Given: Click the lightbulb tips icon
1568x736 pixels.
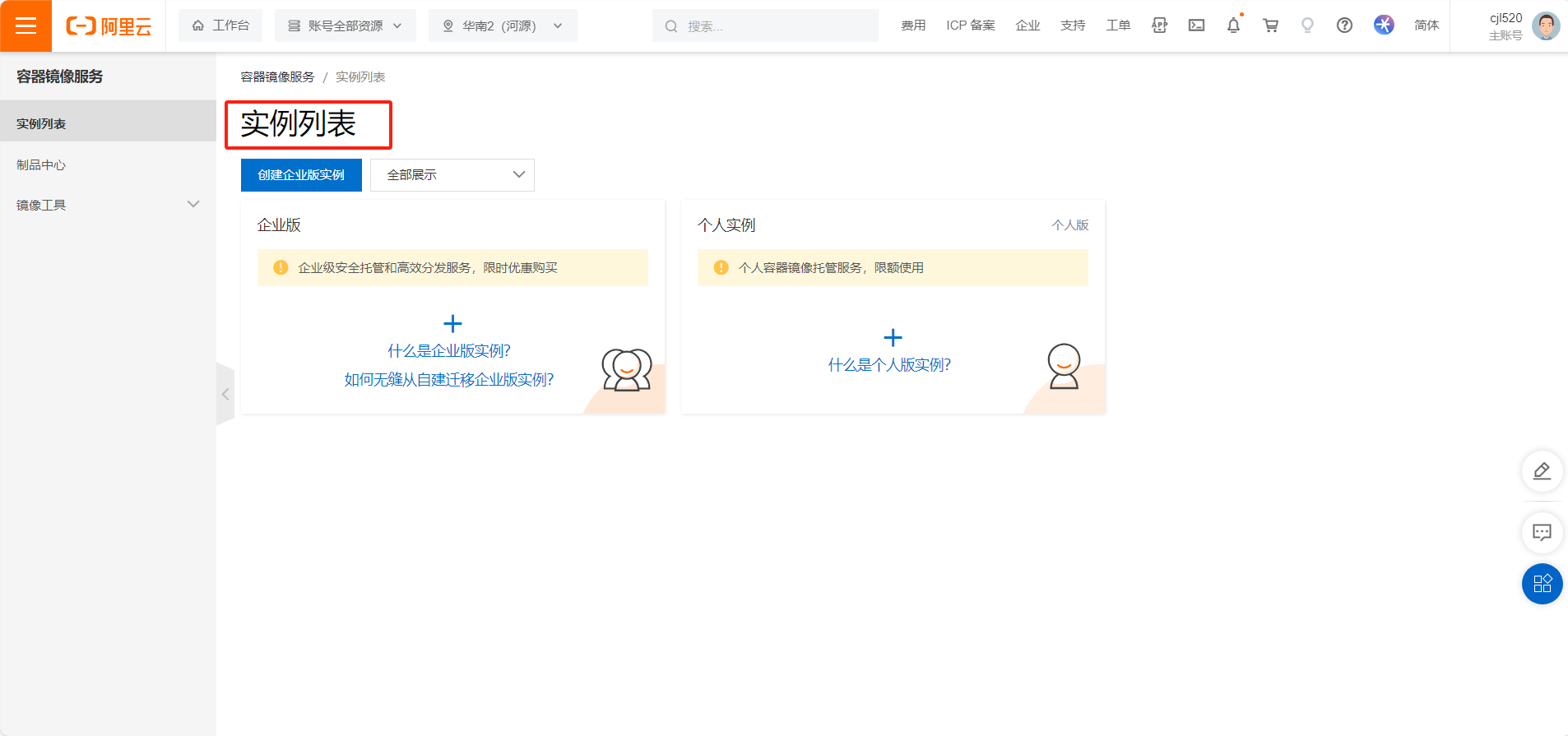Looking at the screenshot, I should 1307,25.
